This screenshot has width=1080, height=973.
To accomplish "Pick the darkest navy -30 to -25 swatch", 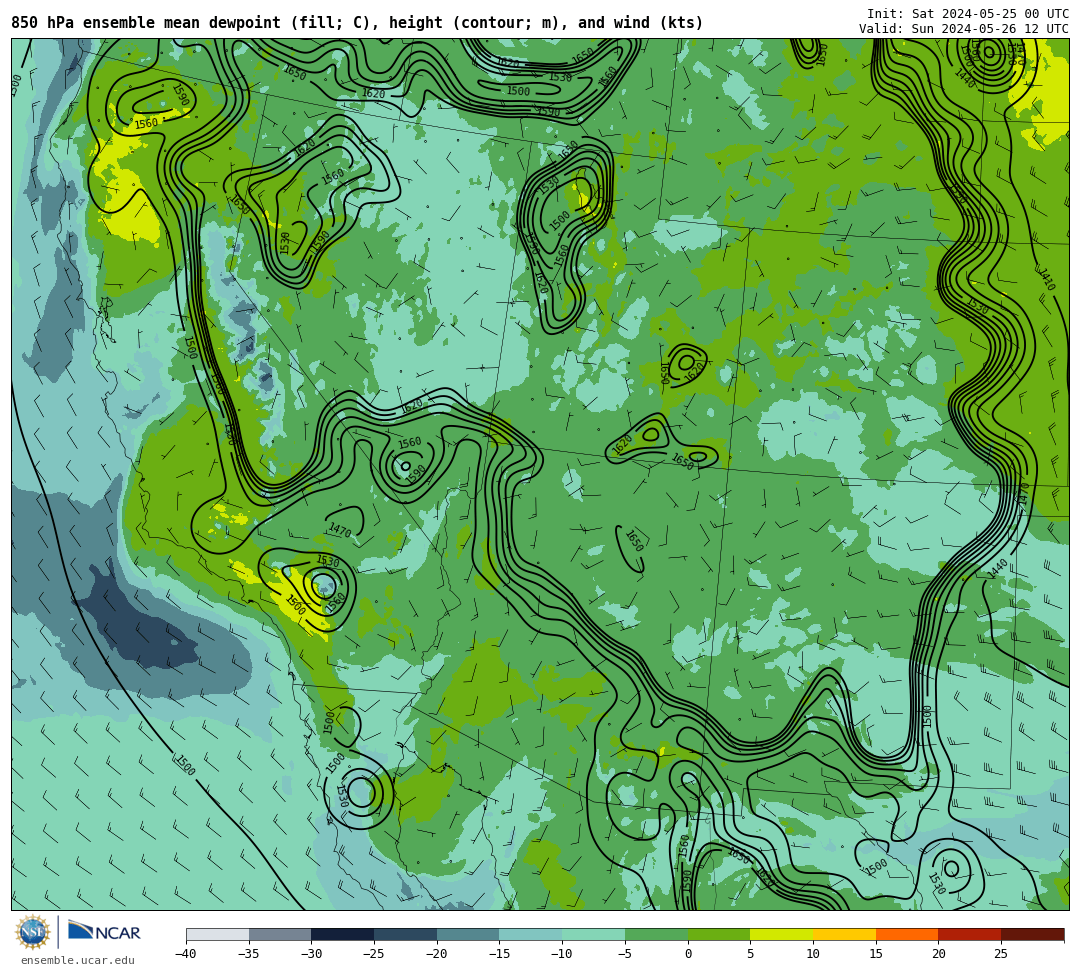I will pos(342,934).
